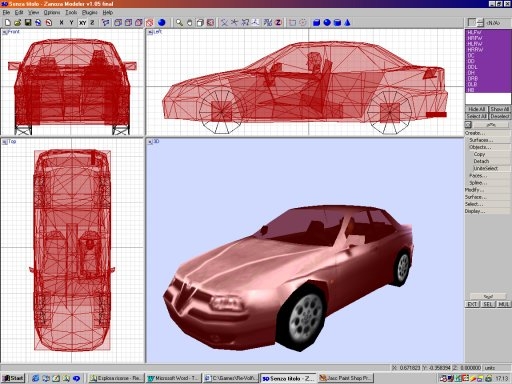Open the Help menu

pyautogui.click(x=108, y=12)
